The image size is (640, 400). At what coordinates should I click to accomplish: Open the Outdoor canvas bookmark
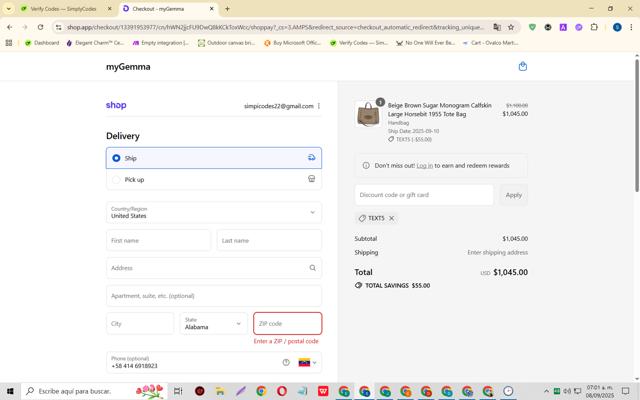pyautogui.click(x=227, y=43)
